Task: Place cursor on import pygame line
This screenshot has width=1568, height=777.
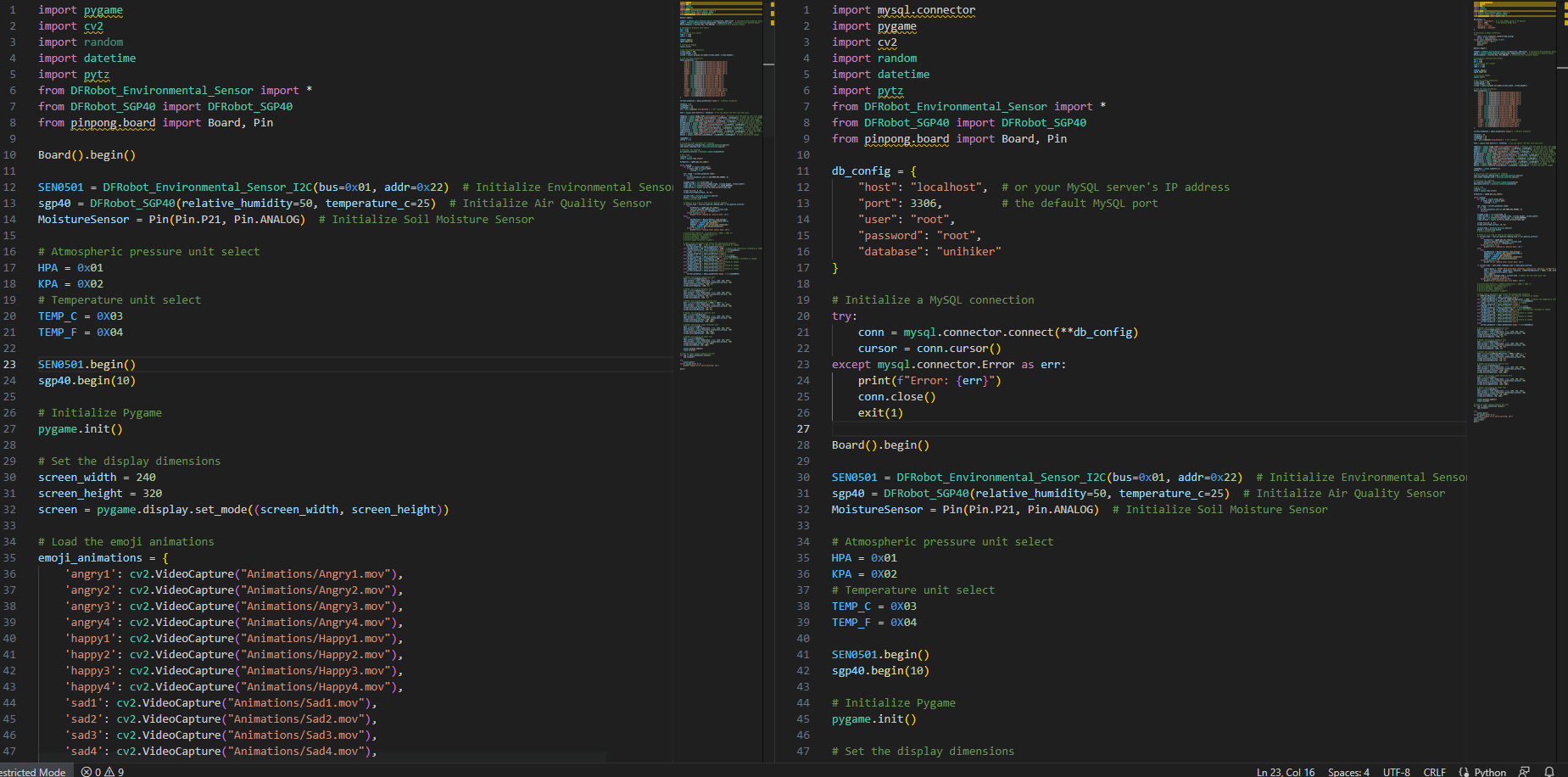Action: point(81,9)
